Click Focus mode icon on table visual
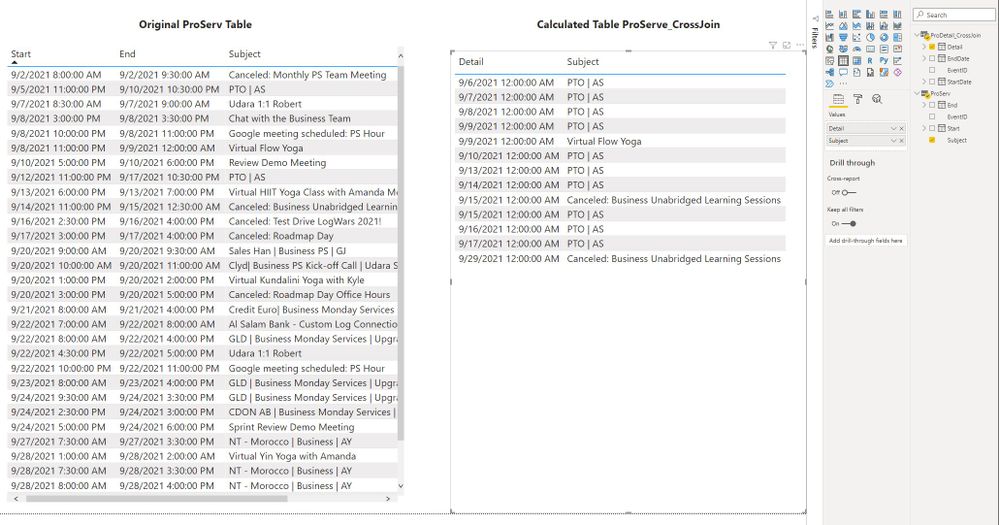This screenshot has height=525, width=999. (786, 45)
